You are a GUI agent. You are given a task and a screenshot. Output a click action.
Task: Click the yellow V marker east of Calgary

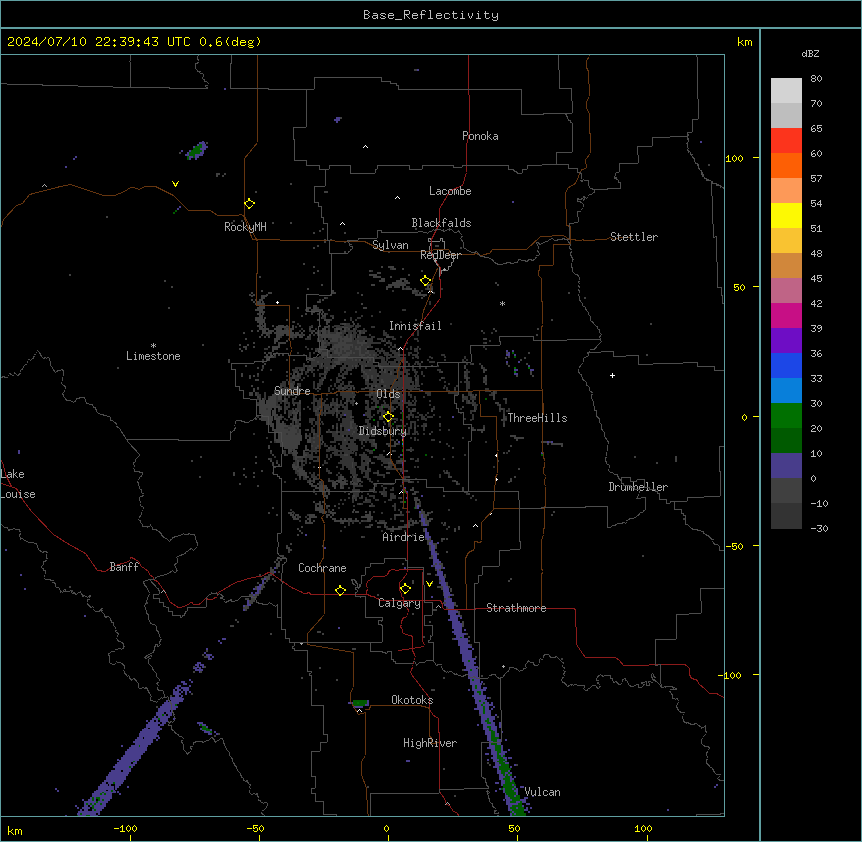click(x=429, y=584)
